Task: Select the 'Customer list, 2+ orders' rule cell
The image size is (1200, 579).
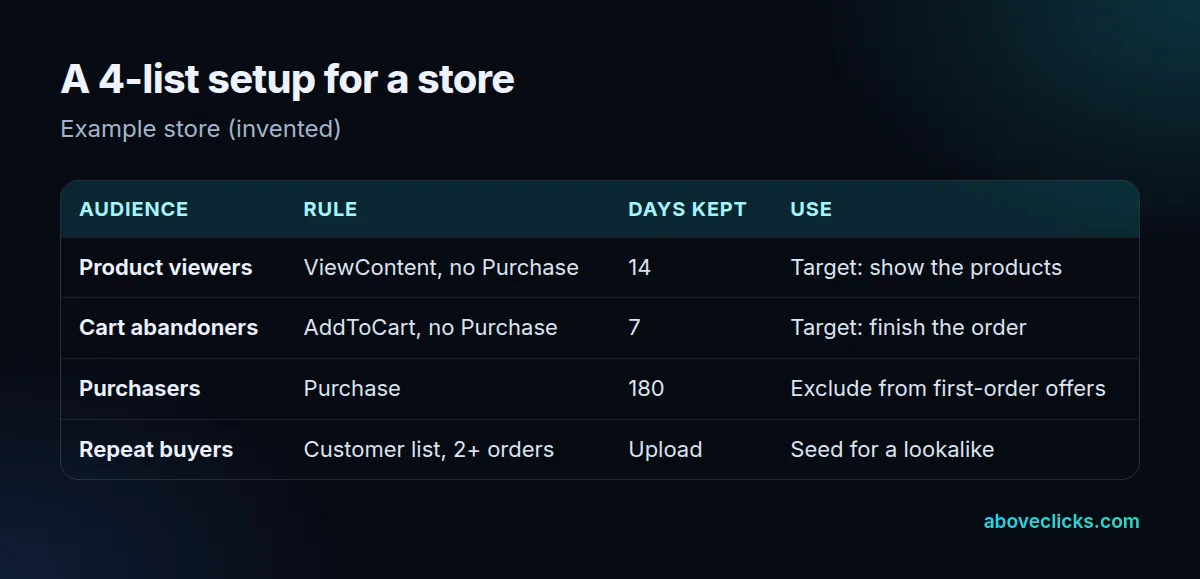Action: [429, 450]
